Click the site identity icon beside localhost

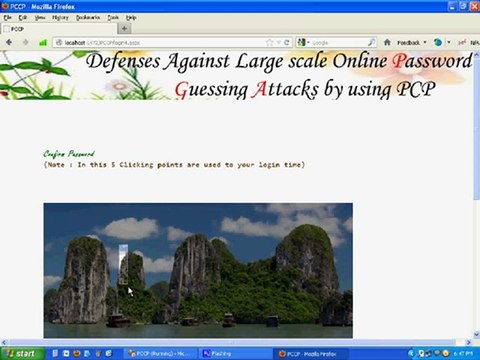59,42
